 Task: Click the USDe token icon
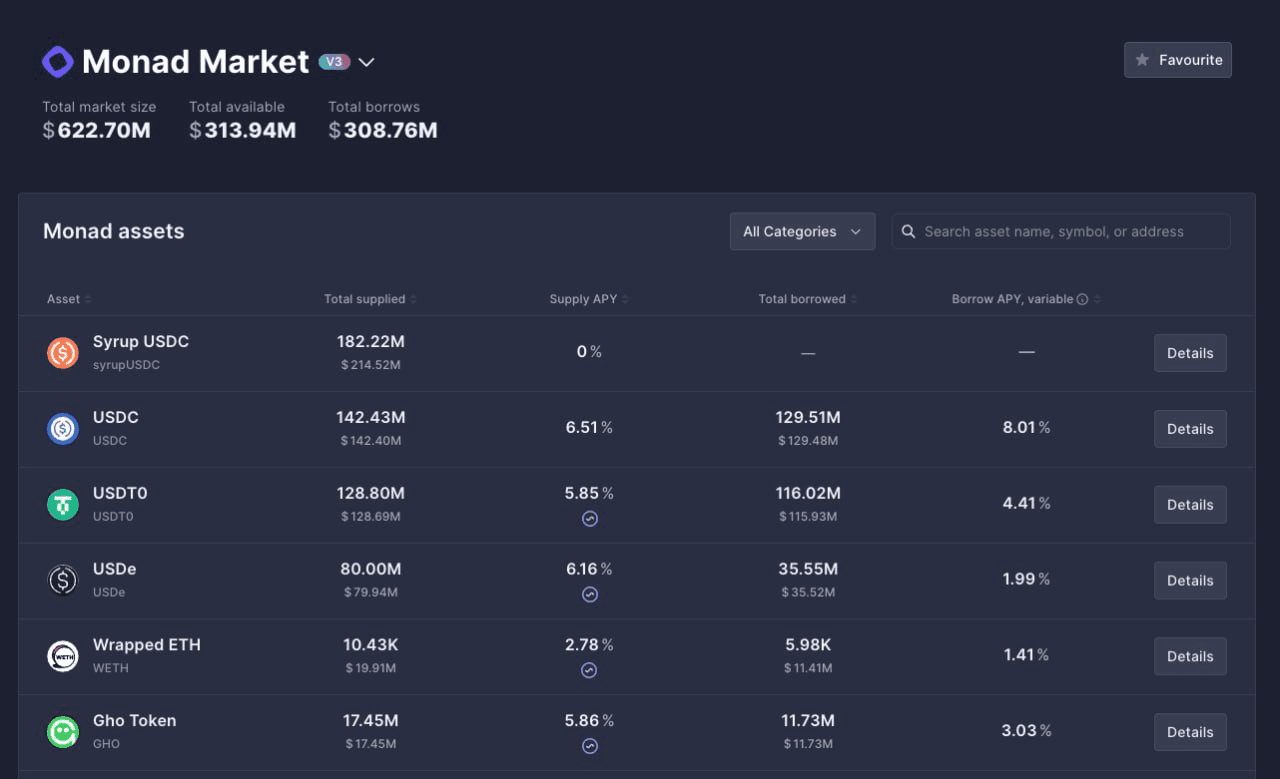click(x=63, y=580)
